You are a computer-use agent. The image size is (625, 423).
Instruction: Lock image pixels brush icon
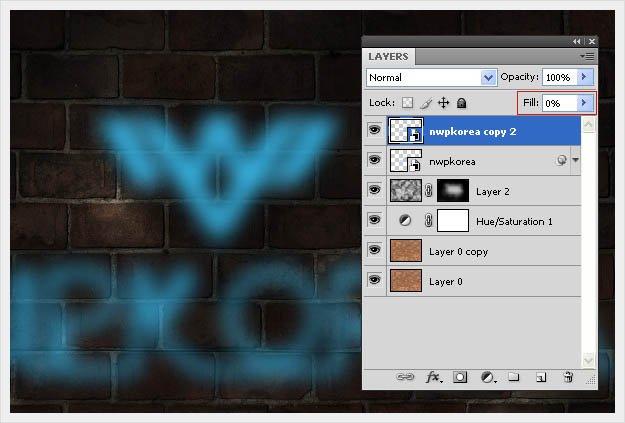[x=426, y=103]
